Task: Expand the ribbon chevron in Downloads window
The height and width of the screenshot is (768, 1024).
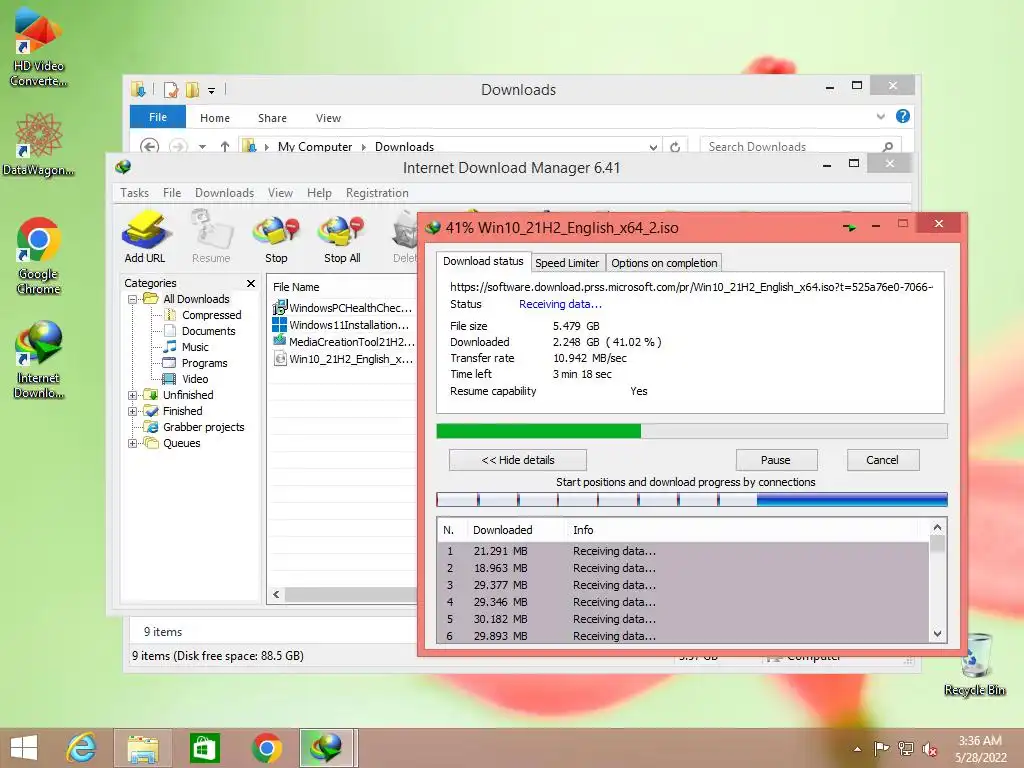Action: (880, 117)
